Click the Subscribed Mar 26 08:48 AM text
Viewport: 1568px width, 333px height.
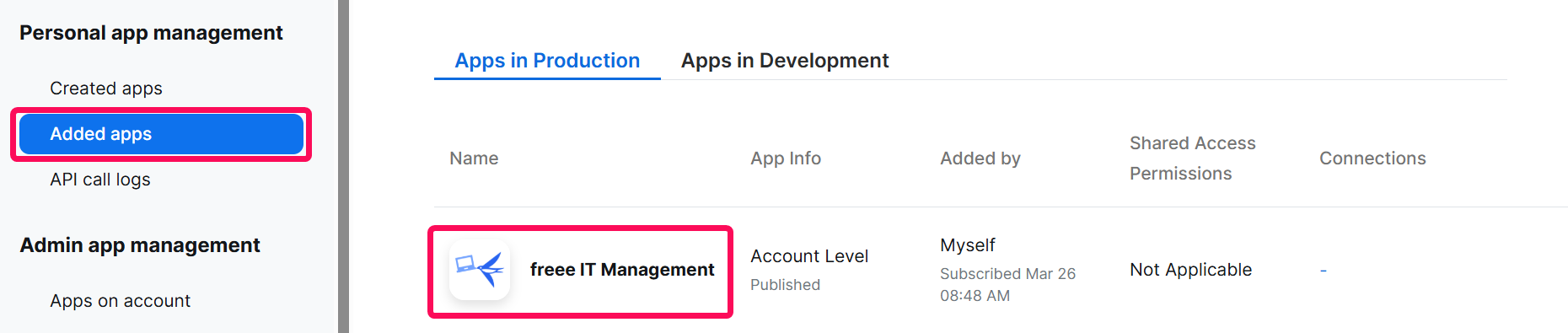(x=1007, y=285)
